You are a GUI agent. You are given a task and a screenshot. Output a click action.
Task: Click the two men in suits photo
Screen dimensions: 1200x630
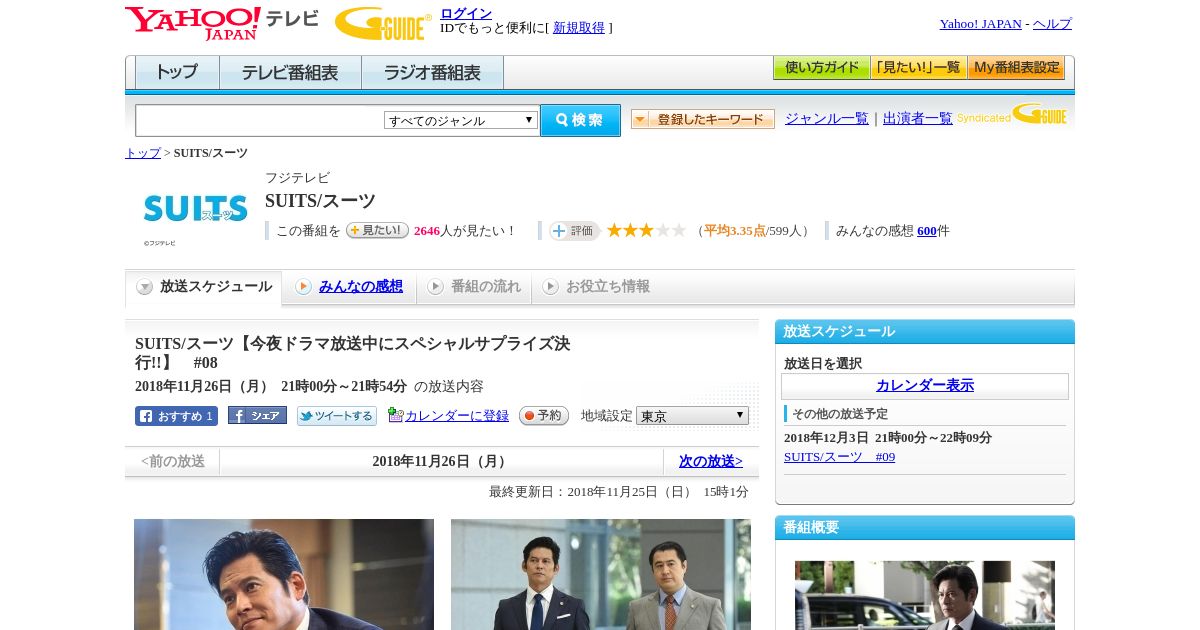[x=601, y=574]
